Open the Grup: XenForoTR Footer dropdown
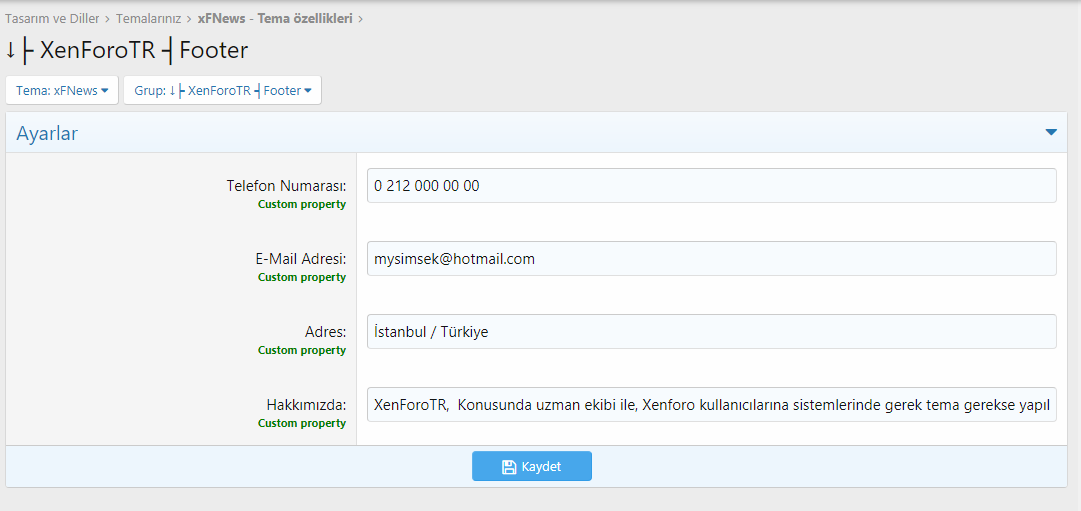The image size is (1081, 511). click(223, 90)
